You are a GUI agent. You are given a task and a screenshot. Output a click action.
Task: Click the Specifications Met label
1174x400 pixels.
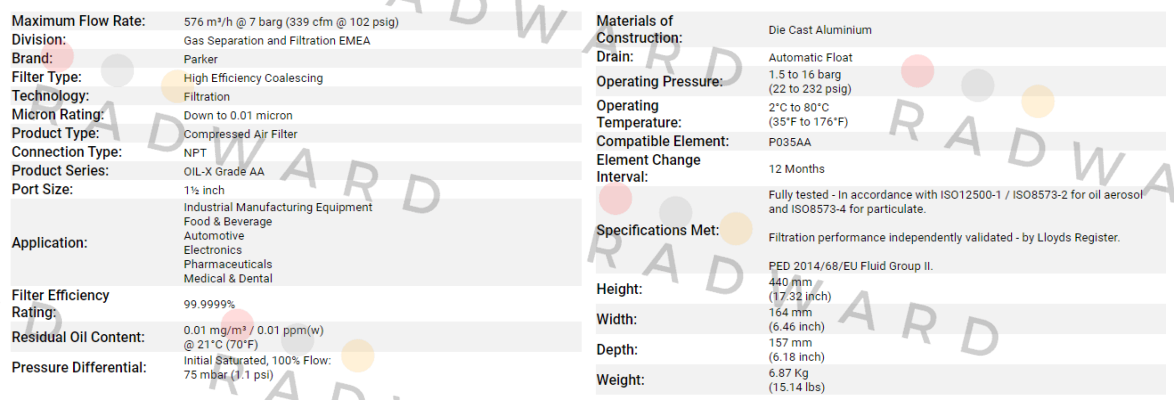click(657, 231)
